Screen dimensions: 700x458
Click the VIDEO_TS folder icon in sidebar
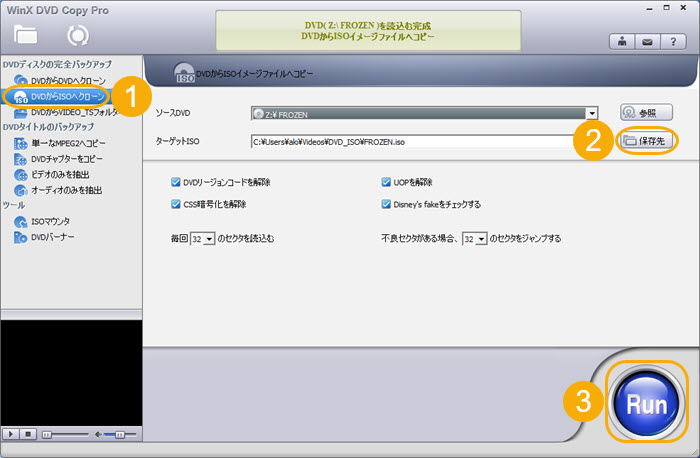click(x=21, y=112)
